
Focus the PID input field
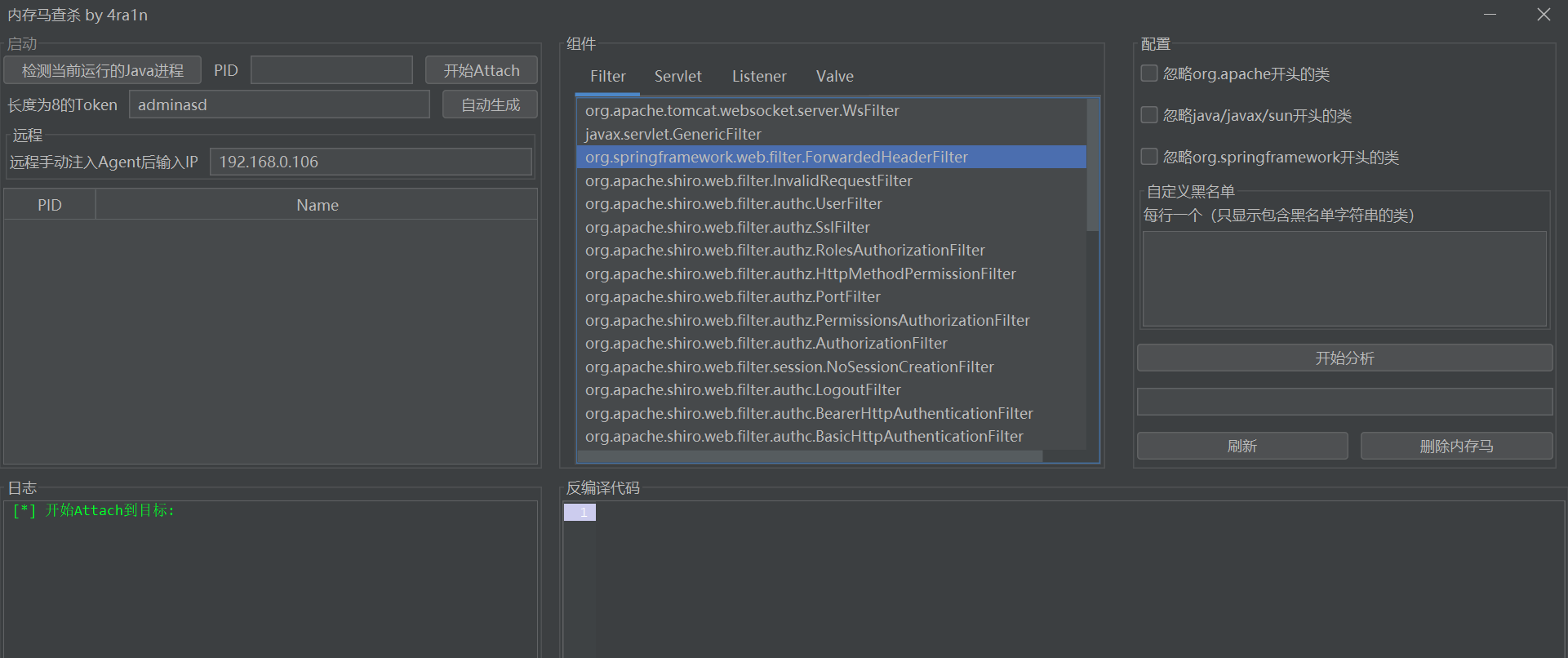331,71
